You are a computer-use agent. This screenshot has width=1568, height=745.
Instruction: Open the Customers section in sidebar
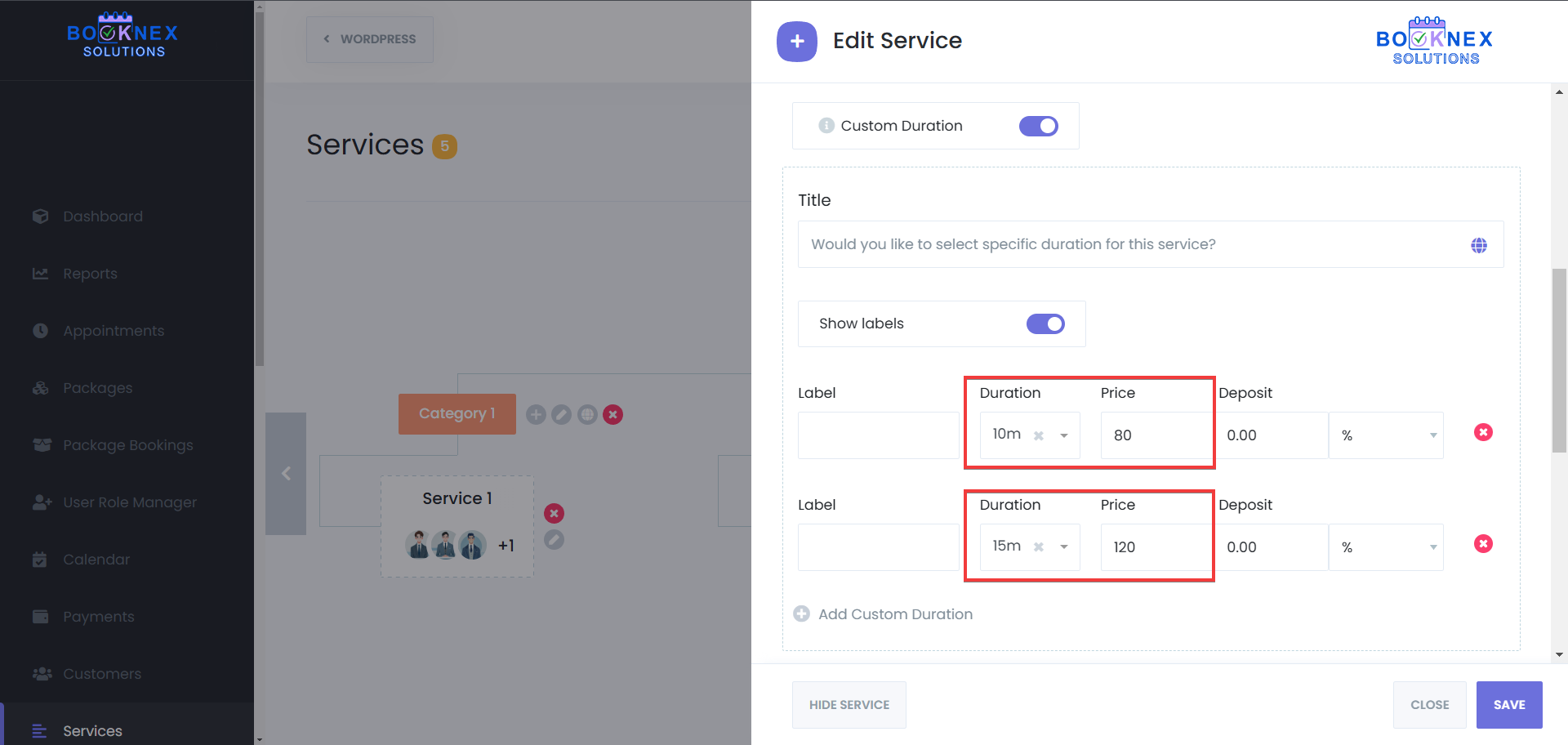click(101, 674)
